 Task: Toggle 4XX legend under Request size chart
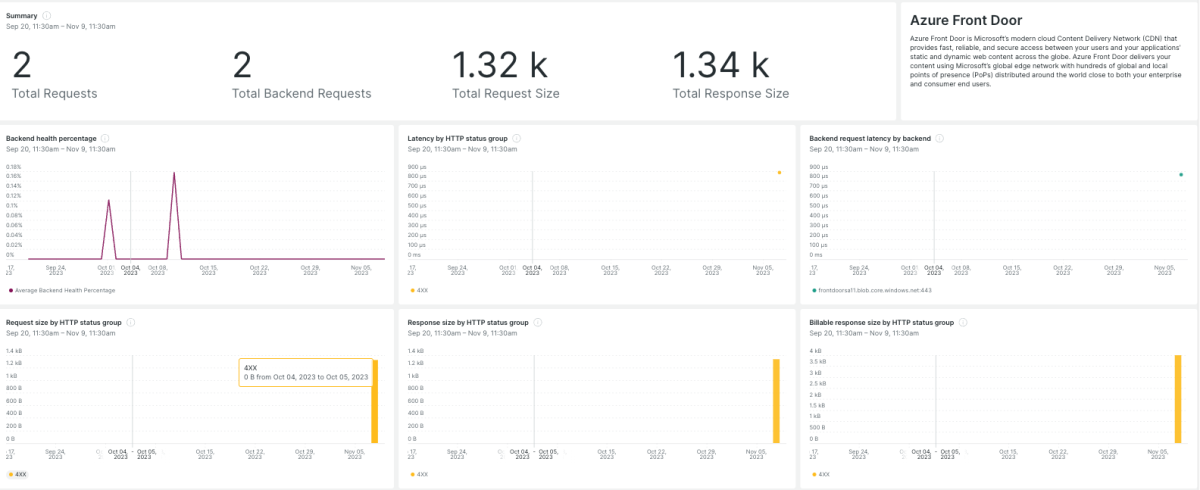pyautogui.click(x=17, y=474)
